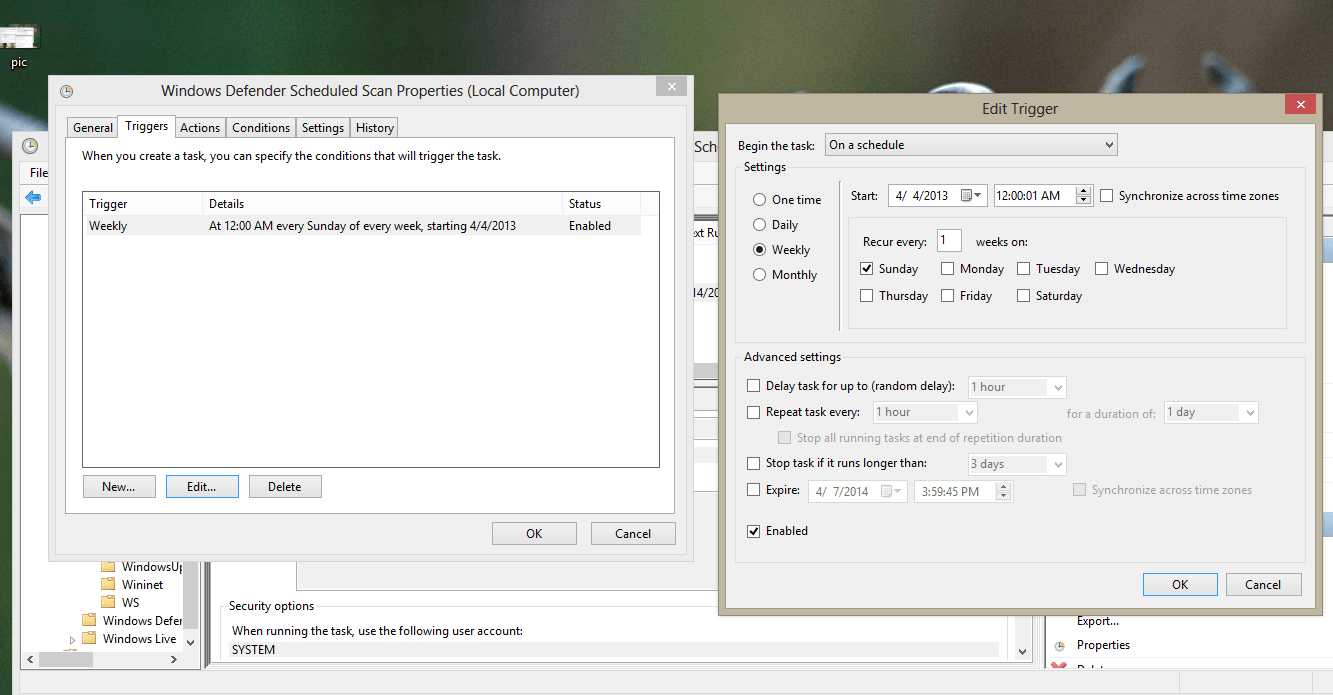Click the Wininet folder icon
1333x695 pixels.
[x=109, y=585]
